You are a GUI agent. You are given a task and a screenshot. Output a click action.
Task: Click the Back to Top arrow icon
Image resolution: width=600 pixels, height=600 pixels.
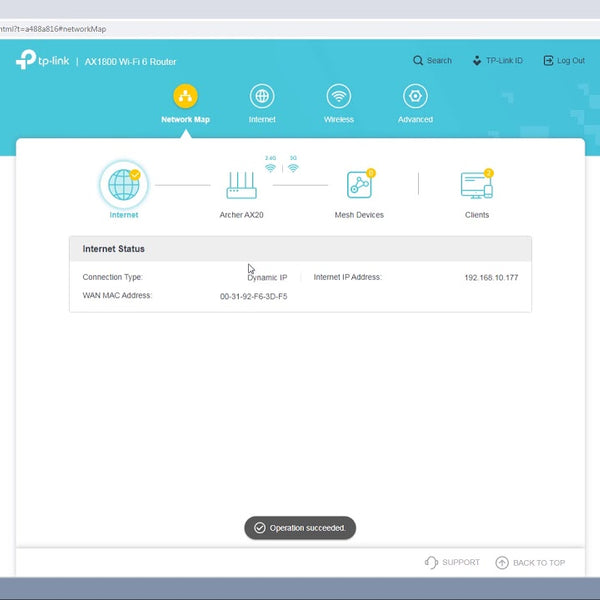502,563
